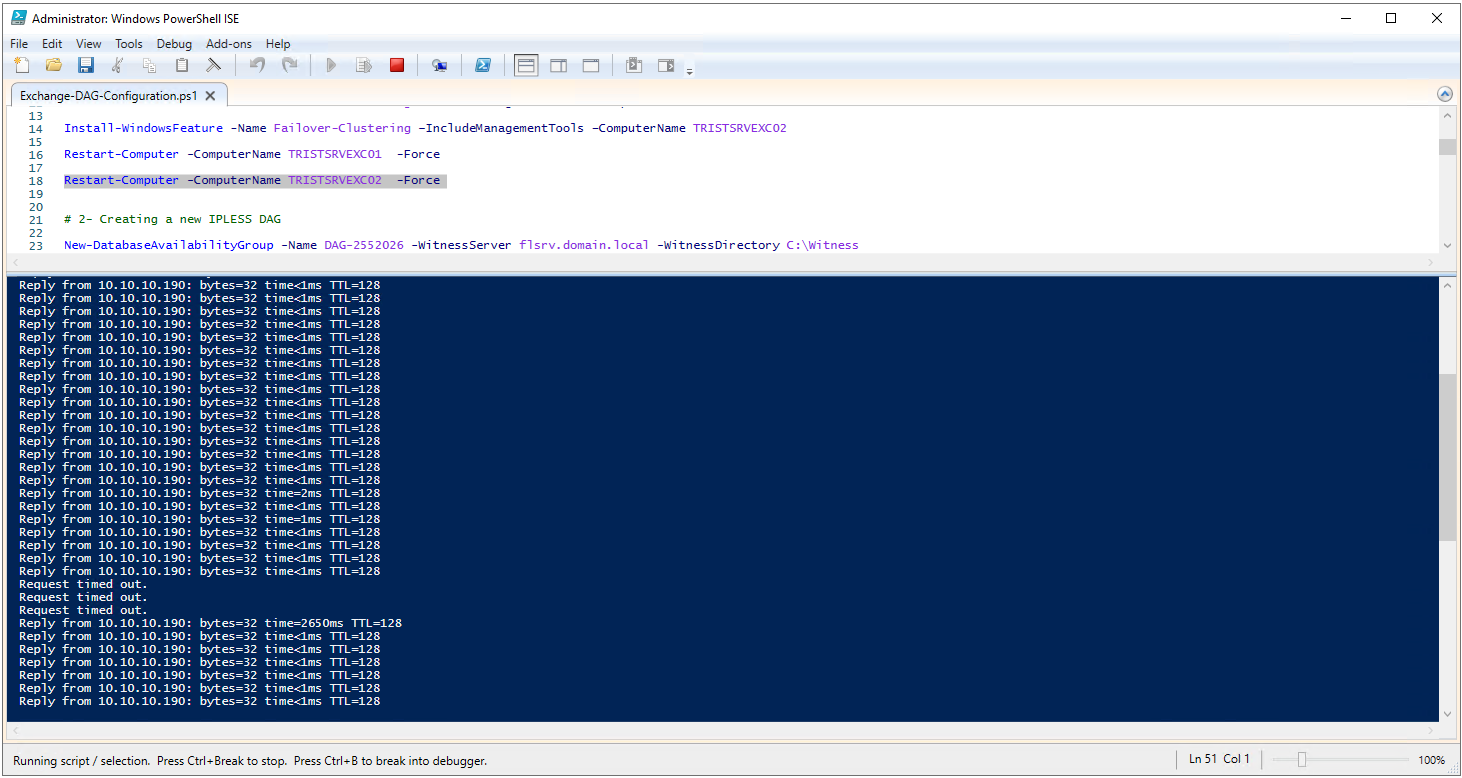Click reply line with time=2ms
The height and width of the screenshot is (778, 1462).
(x=199, y=493)
